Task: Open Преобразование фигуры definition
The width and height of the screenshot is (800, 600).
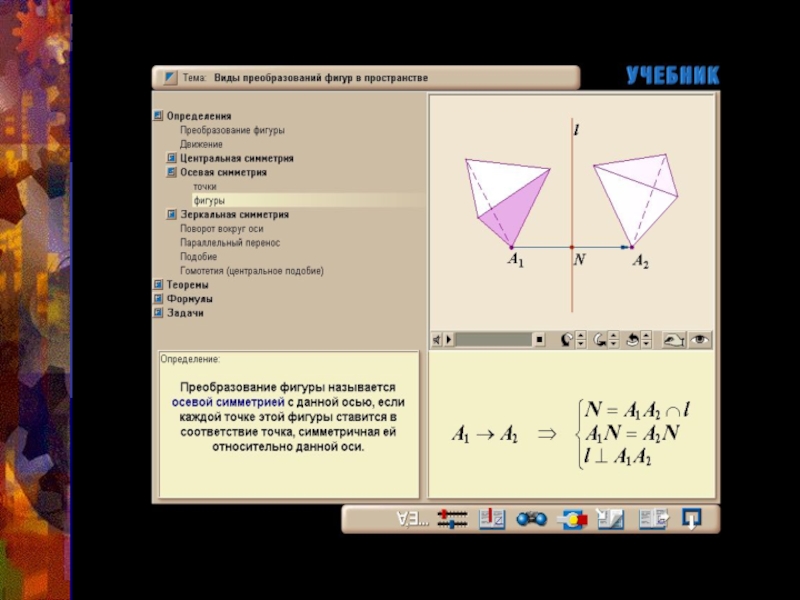Action: coord(232,130)
